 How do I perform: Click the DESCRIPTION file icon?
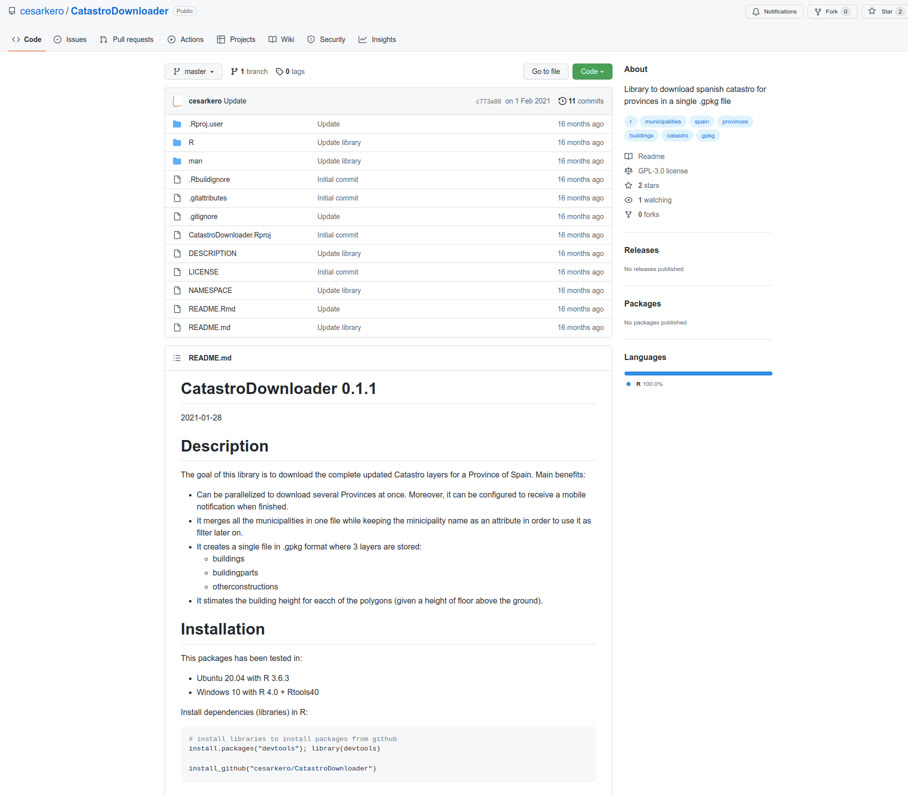(x=177, y=254)
